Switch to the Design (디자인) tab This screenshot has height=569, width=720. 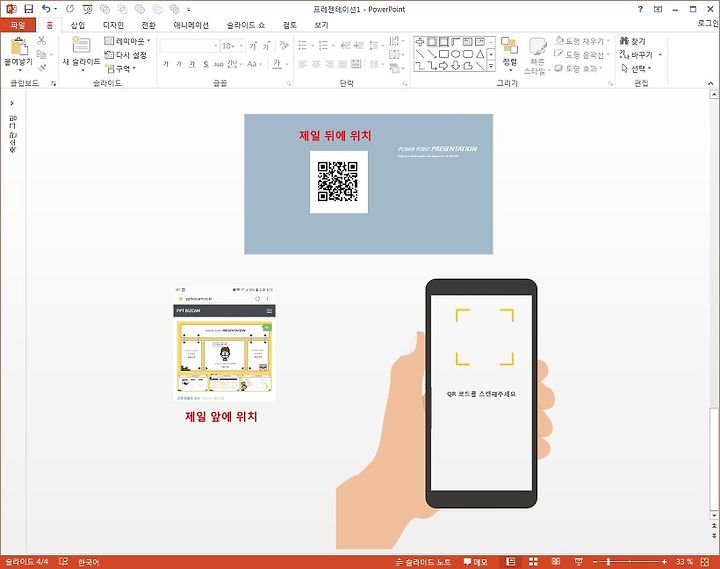click(113, 25)
